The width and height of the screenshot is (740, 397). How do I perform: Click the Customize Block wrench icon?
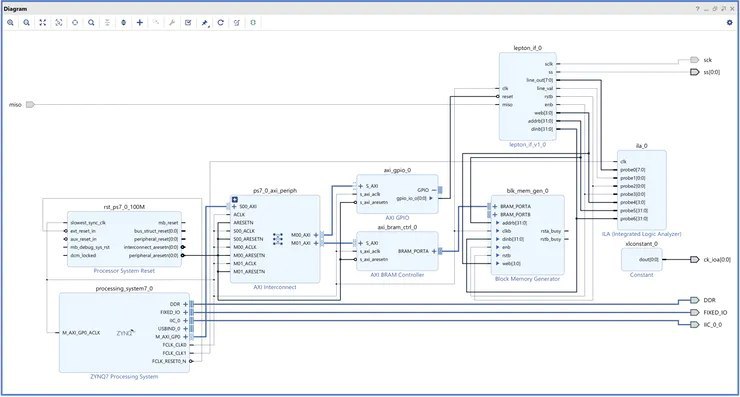pos(172,23)
